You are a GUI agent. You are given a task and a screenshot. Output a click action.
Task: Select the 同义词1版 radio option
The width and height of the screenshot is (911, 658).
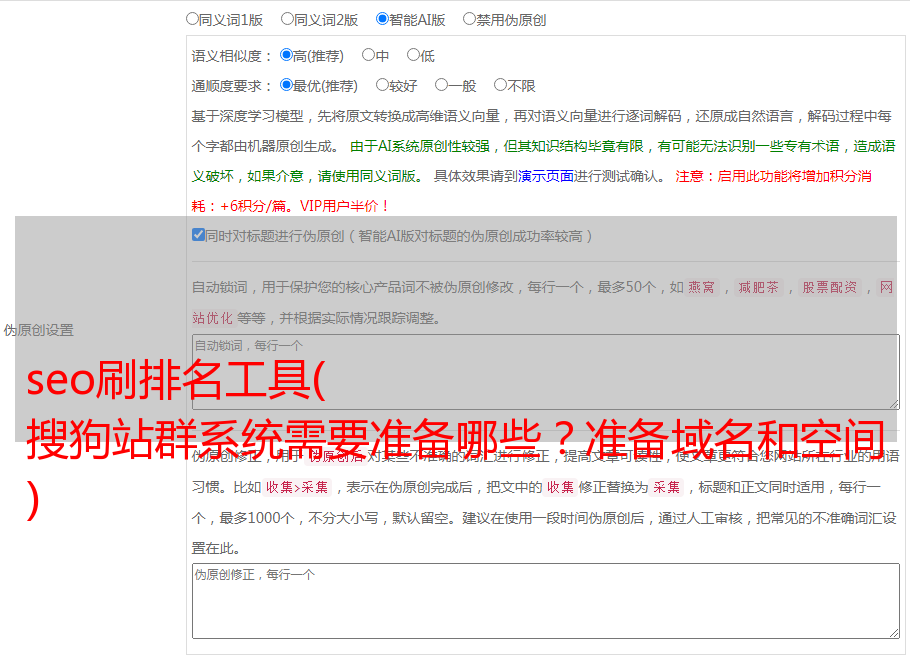coord(192,19)
